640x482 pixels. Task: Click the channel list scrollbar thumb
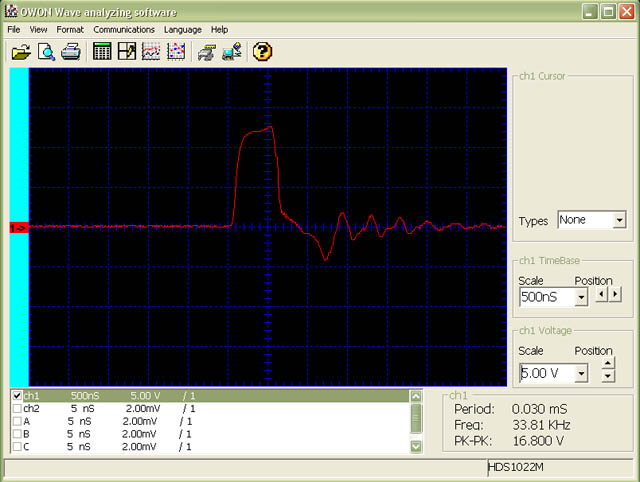[416, 418]
